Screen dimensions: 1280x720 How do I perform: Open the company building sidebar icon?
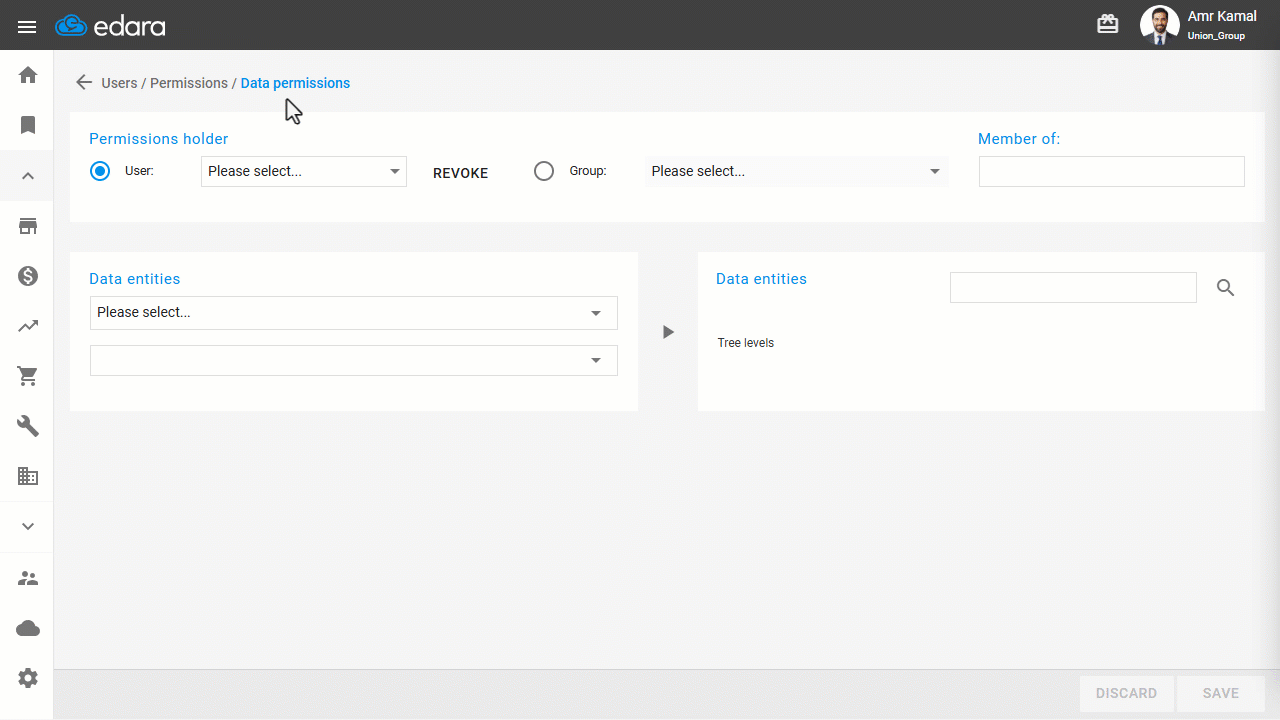(x=28, y=476)
